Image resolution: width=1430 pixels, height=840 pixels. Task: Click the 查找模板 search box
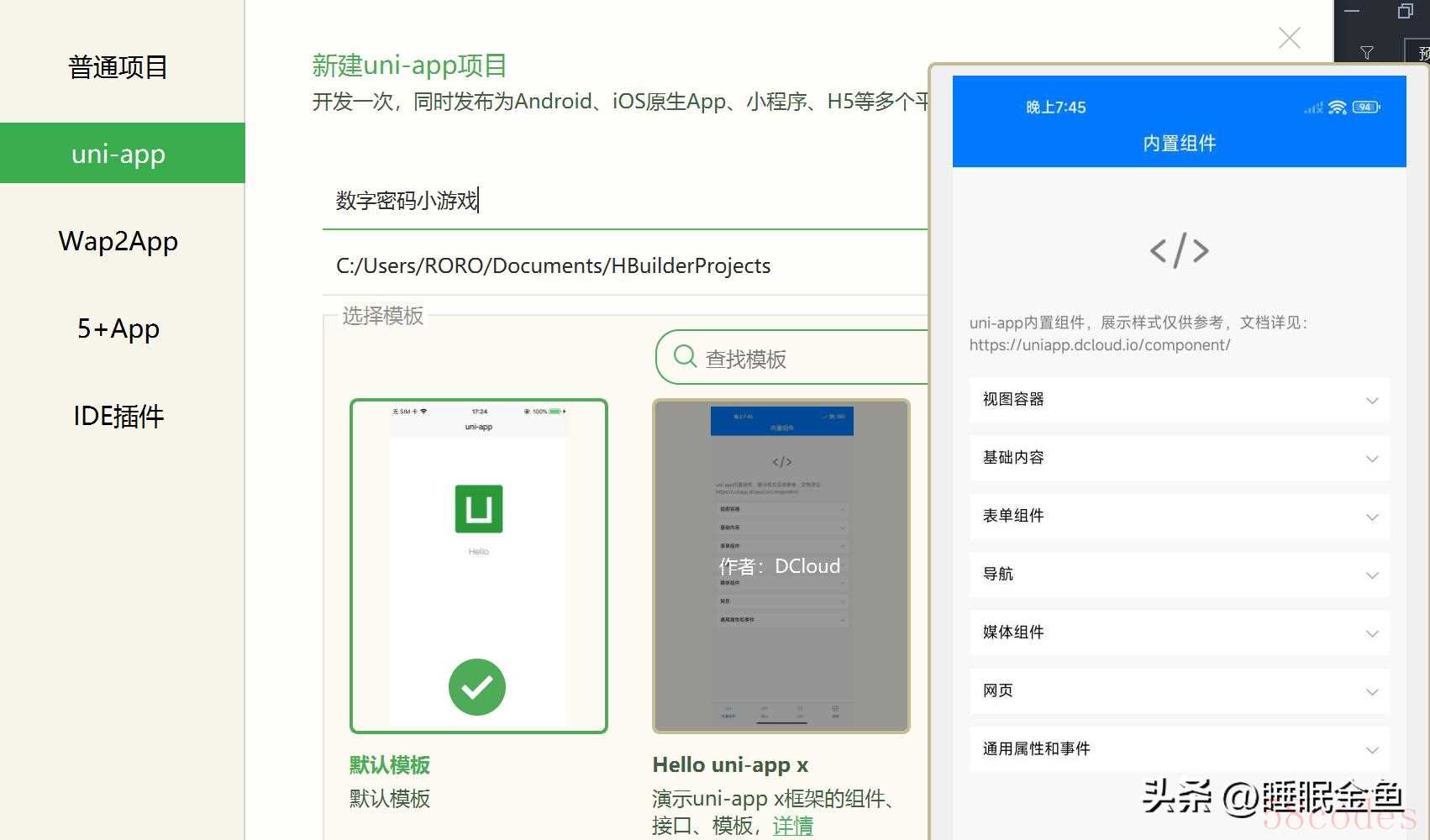pos(792,358)
